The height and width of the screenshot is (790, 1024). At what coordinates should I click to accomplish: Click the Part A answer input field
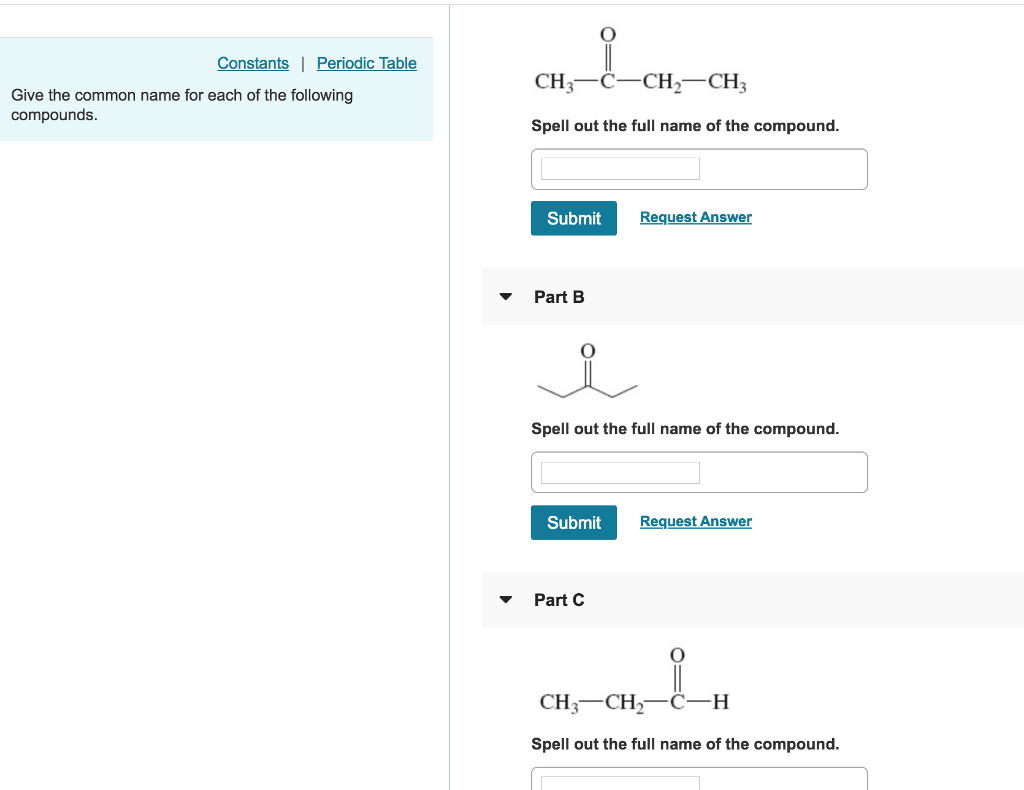(617, 168)
